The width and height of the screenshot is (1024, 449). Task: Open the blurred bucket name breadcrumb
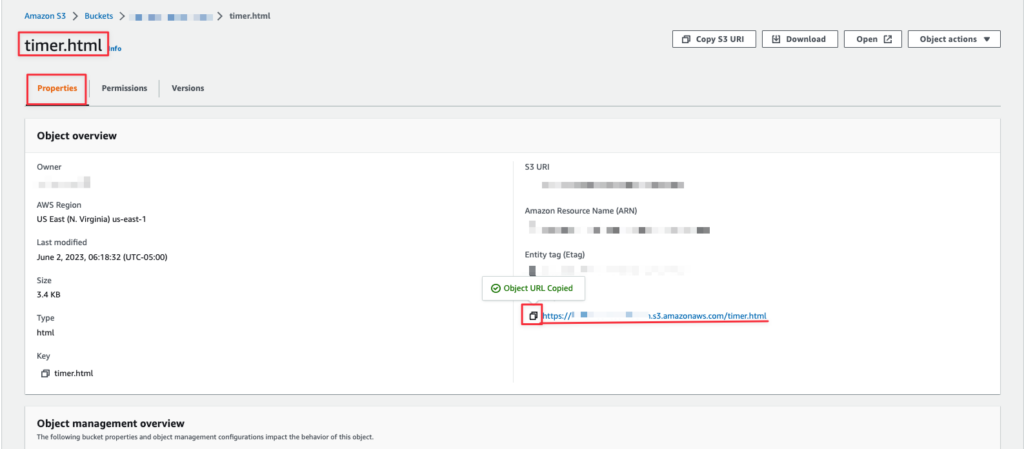pos(171,15)
